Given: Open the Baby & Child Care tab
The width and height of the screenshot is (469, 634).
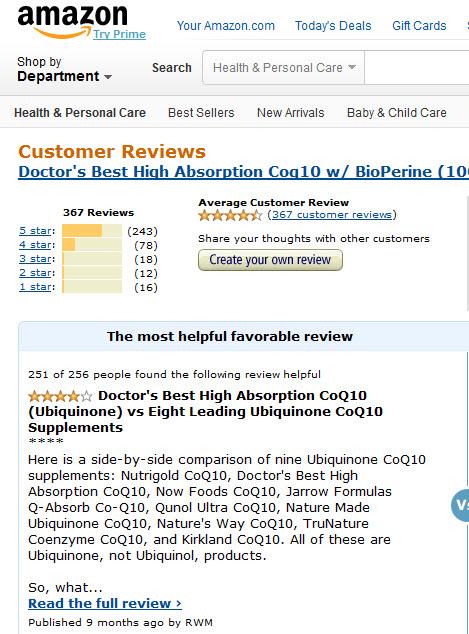Looking at the screenshot, I should [x=397, y=112].
